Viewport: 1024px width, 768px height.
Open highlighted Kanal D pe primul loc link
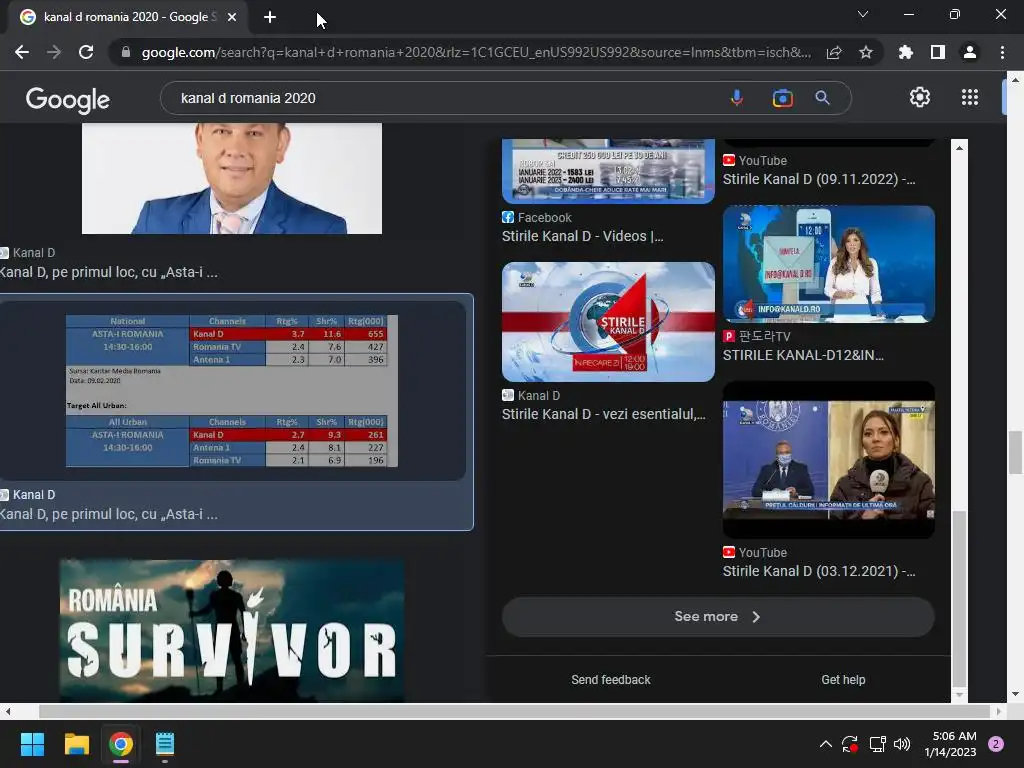109,514
